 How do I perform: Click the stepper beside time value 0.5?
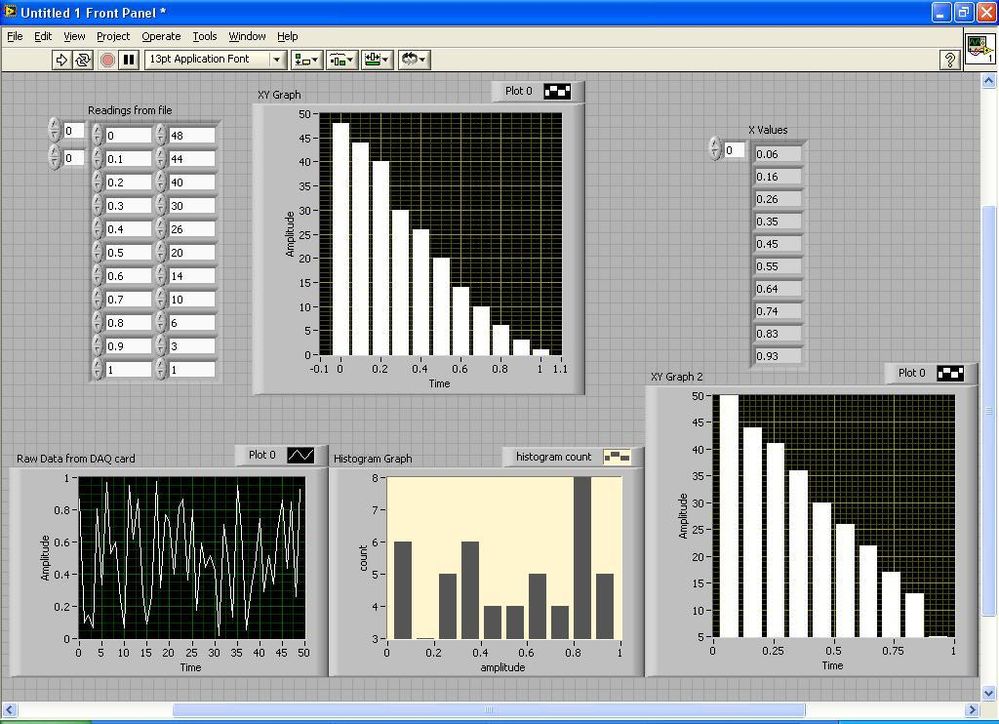97,252
